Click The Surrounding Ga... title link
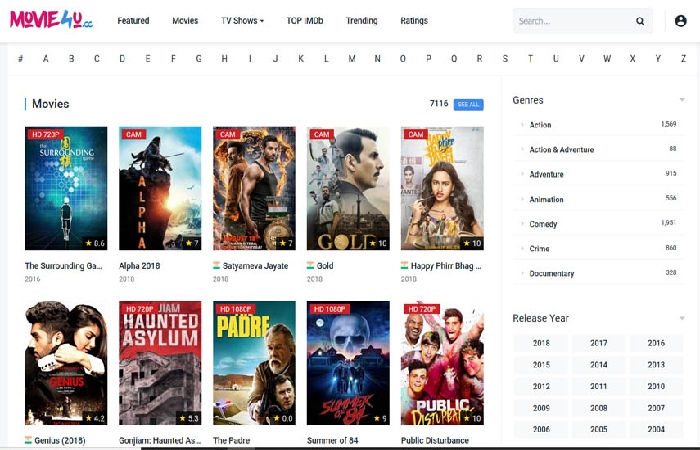 [x=63, y=266]
